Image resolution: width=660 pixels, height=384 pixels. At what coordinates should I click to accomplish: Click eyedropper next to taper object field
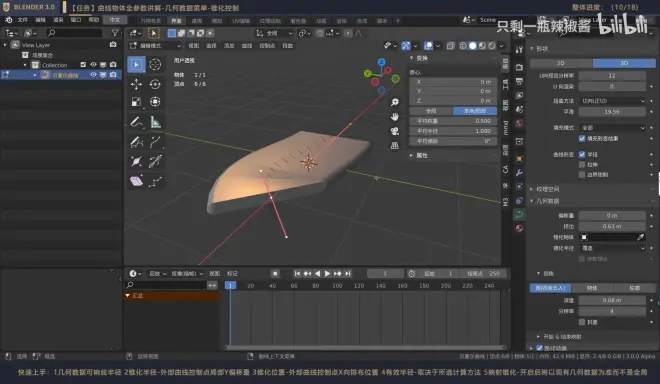click(x=640, y=237)
